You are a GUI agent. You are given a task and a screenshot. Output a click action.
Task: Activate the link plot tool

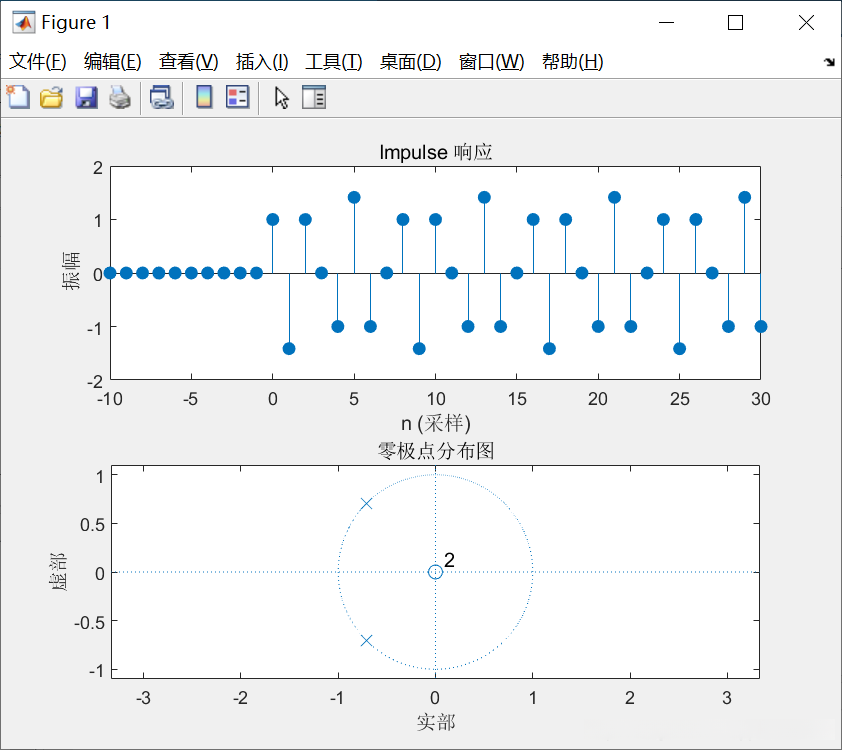162,97
